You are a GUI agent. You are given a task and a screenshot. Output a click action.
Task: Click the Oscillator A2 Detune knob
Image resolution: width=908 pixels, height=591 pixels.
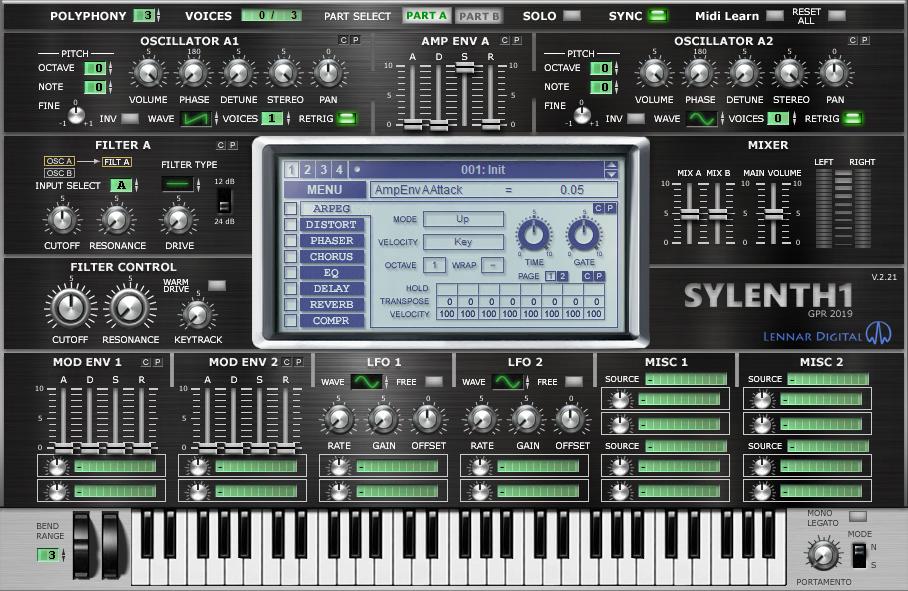tap(744, 74)
